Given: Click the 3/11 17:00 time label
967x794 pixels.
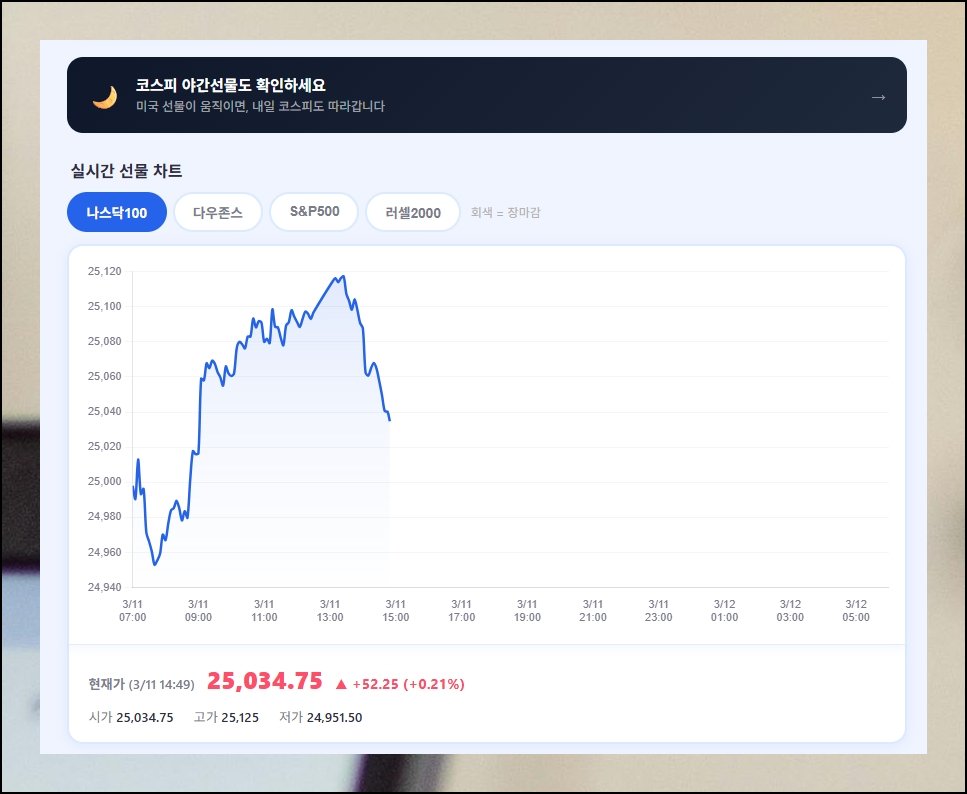Looking at the screenshot, I should pyautogui.click(x=461, y=611).
